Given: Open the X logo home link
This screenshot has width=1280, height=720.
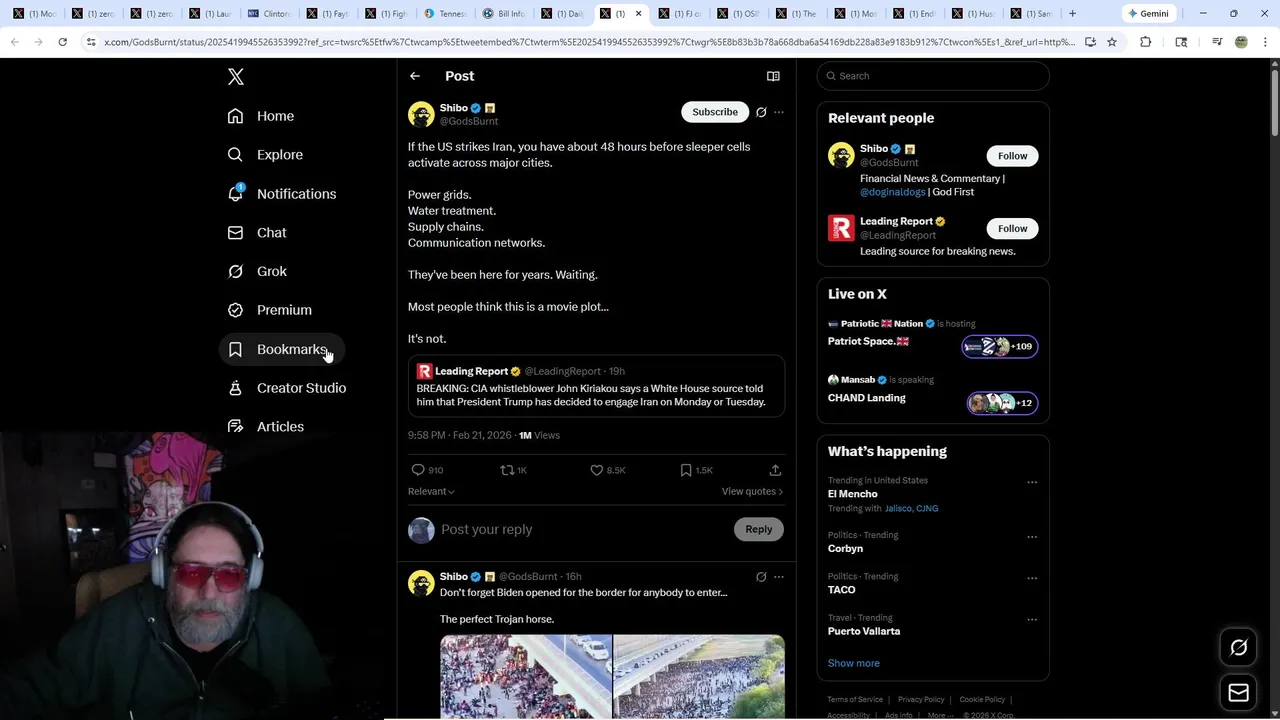Looking at the screenshot, I should pyautogui.click(x=235, y=76).
